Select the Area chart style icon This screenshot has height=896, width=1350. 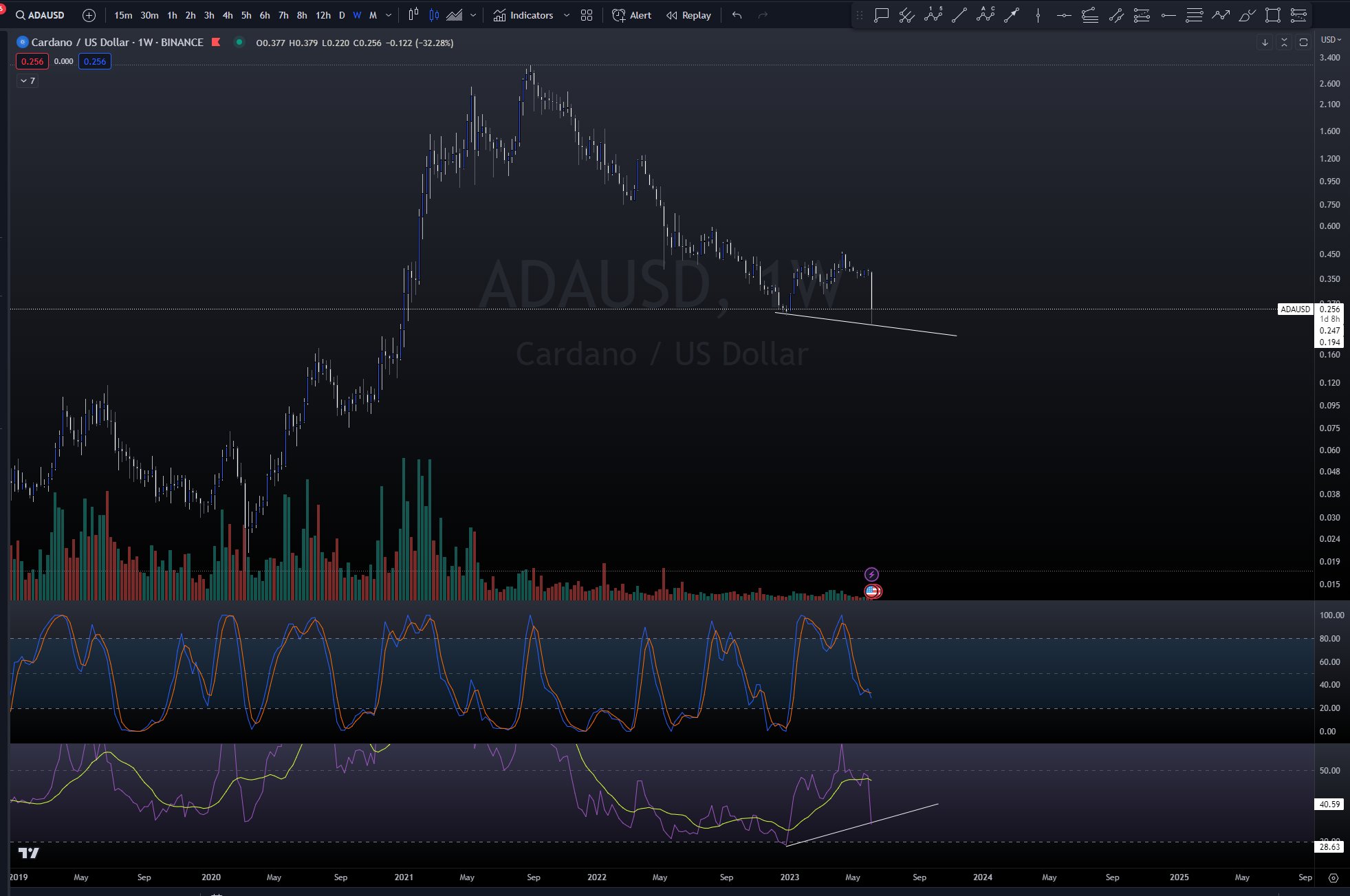point(455,15)
